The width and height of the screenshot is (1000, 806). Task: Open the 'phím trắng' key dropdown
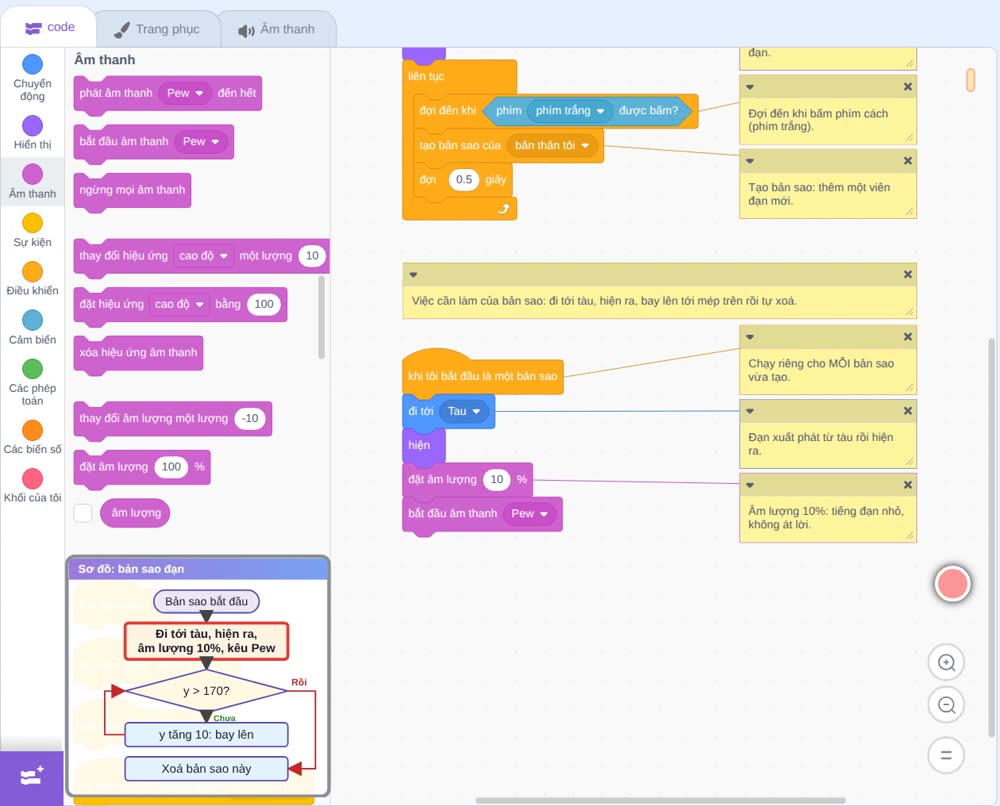click(570, 111)
